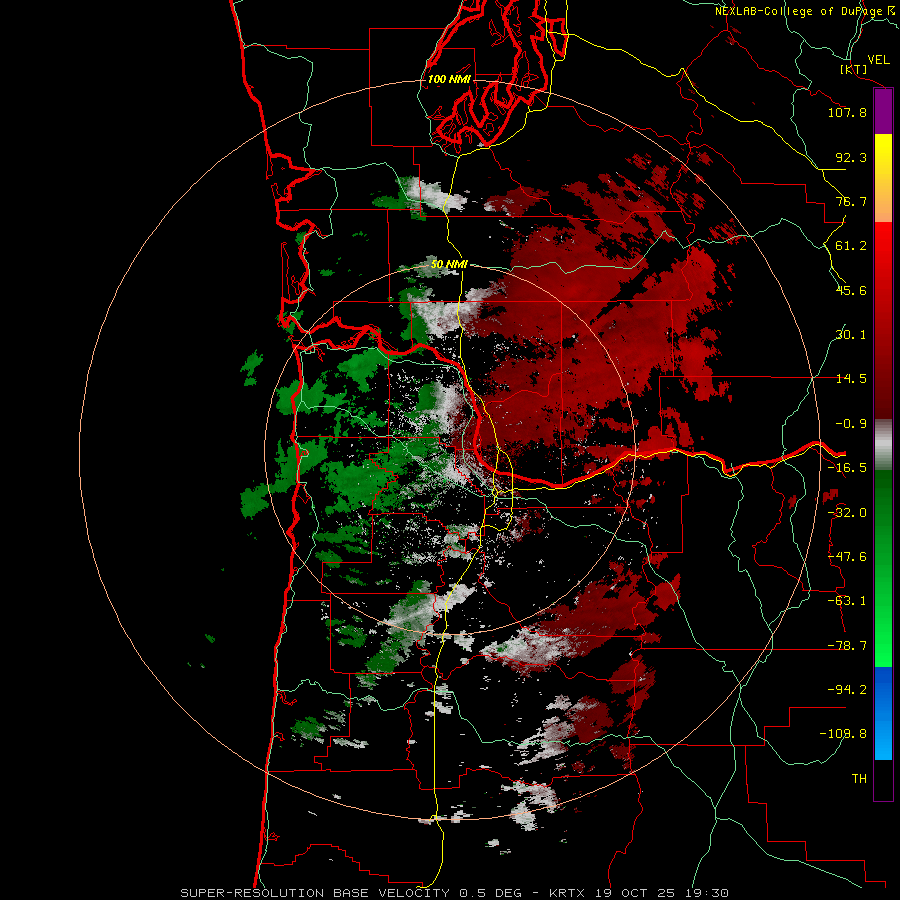Click the 50 NMI range ring label
This screenshot has width=900, height=900.
(x=449, y=264)
